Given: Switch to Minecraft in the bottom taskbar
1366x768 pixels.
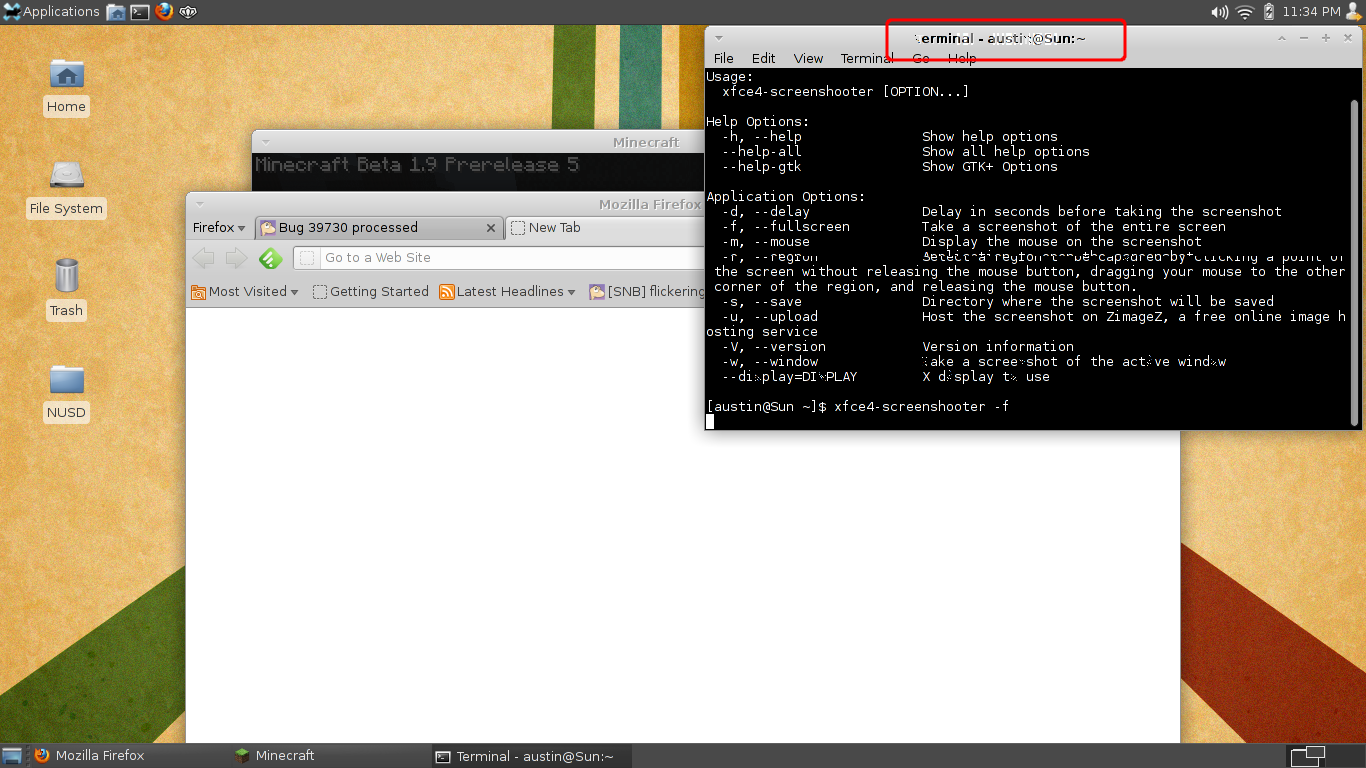Looking at the screenshot, I should (285, 756).
